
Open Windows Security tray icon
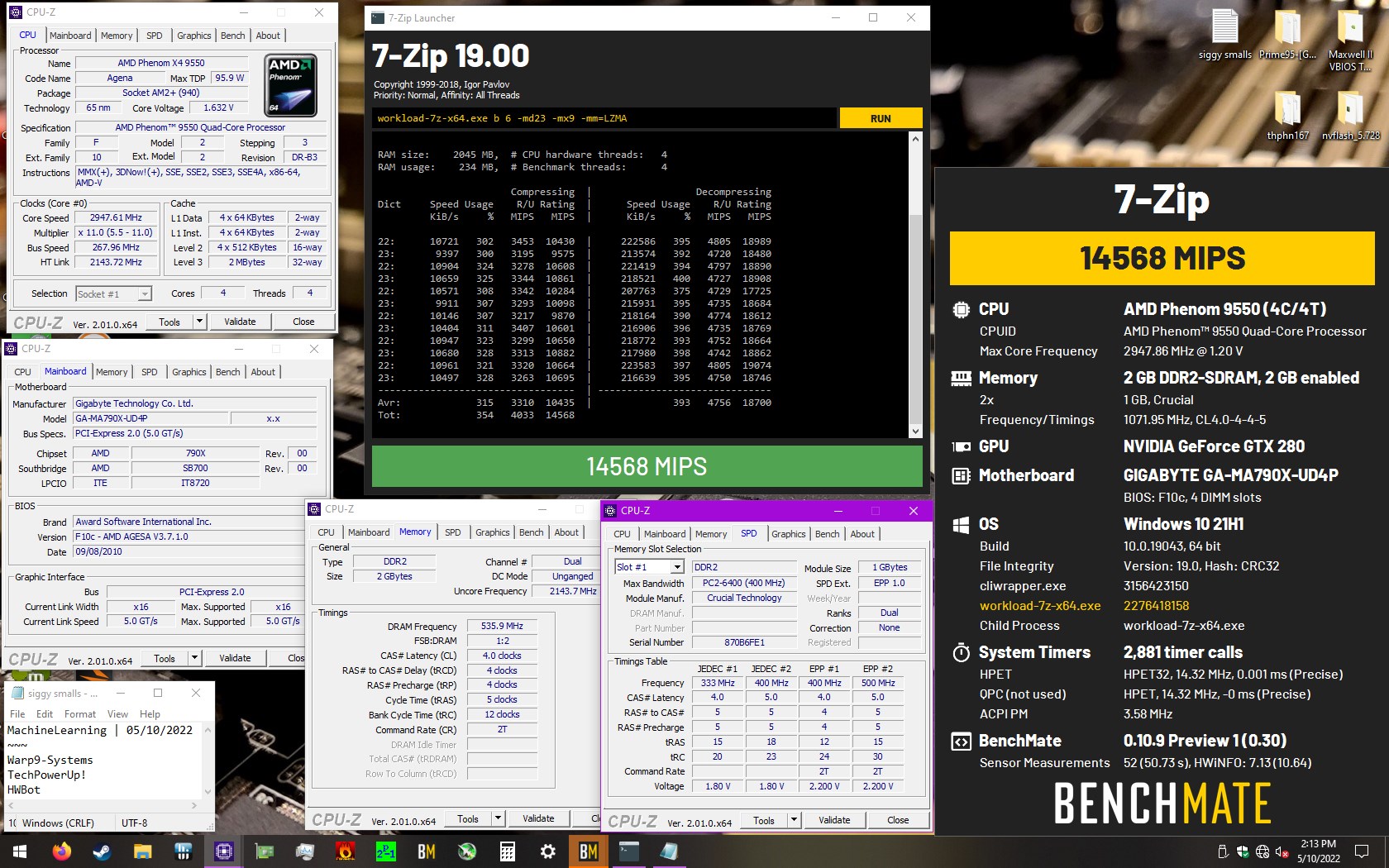pos(1243,851)
